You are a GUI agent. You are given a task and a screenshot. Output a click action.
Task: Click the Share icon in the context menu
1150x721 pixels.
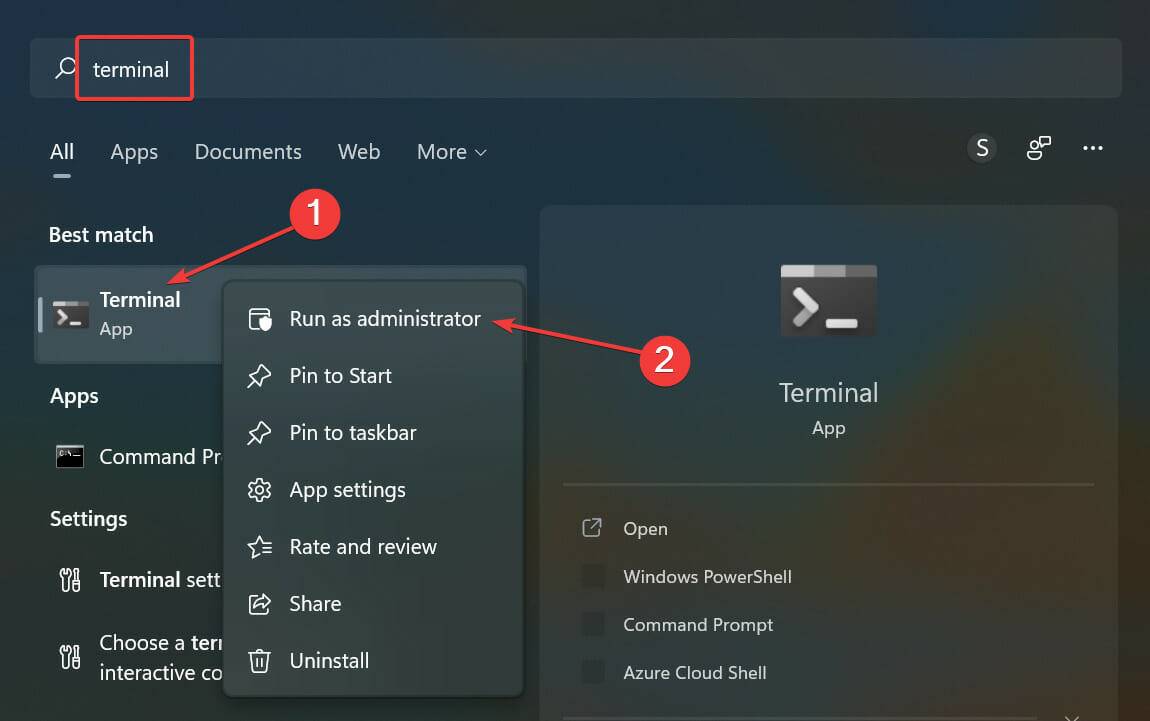click(259, 603)
